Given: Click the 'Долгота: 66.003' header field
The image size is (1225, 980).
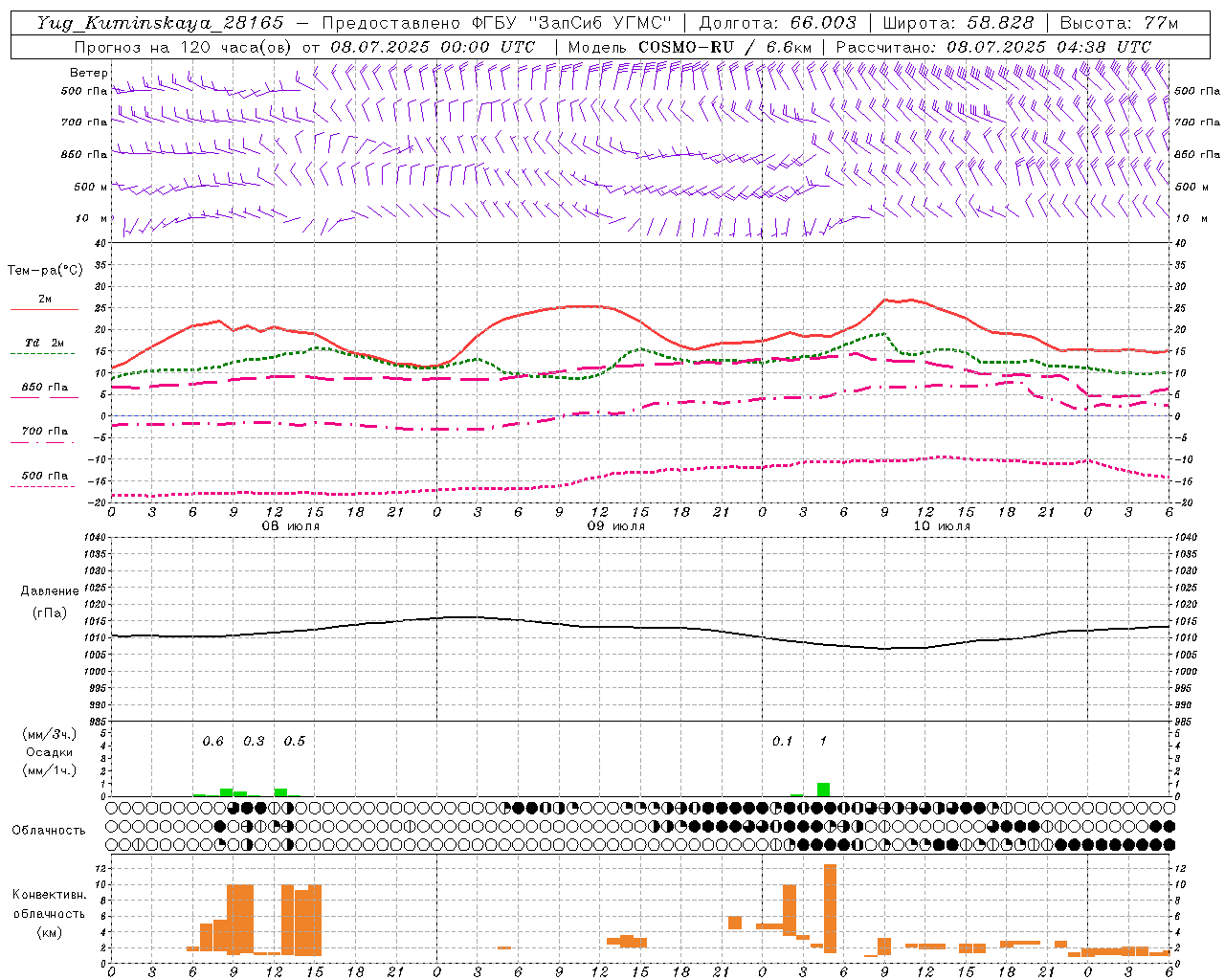Looking at the screenshot, I should tap(777, 23).
